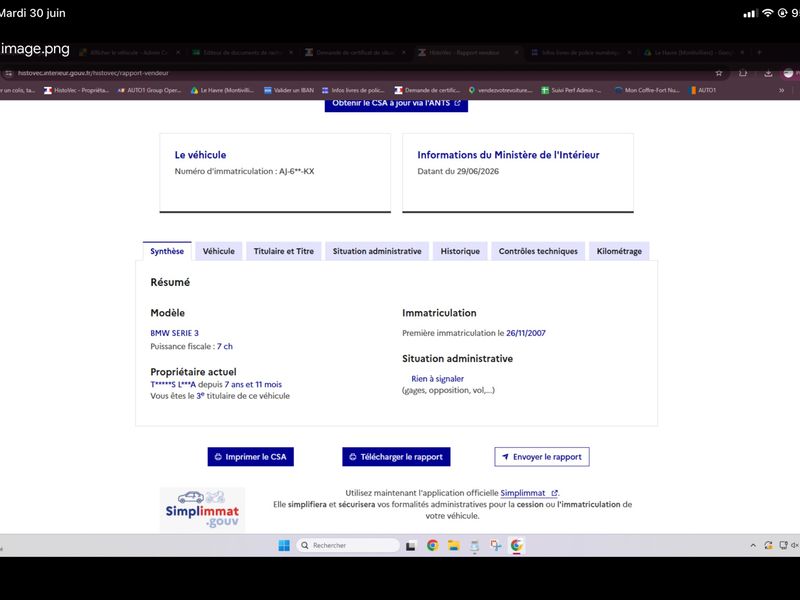Click the Rechercher taskbar search box
Screen dimensions: 800x600
tap(348, 545)
